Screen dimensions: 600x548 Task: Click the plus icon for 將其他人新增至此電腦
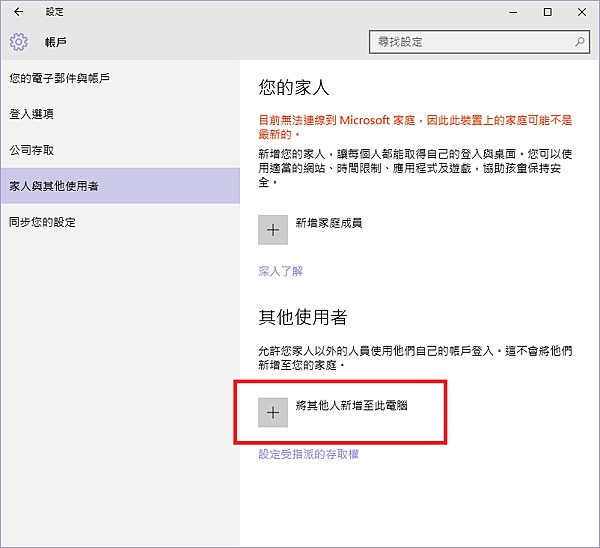[x=273, y=413]
